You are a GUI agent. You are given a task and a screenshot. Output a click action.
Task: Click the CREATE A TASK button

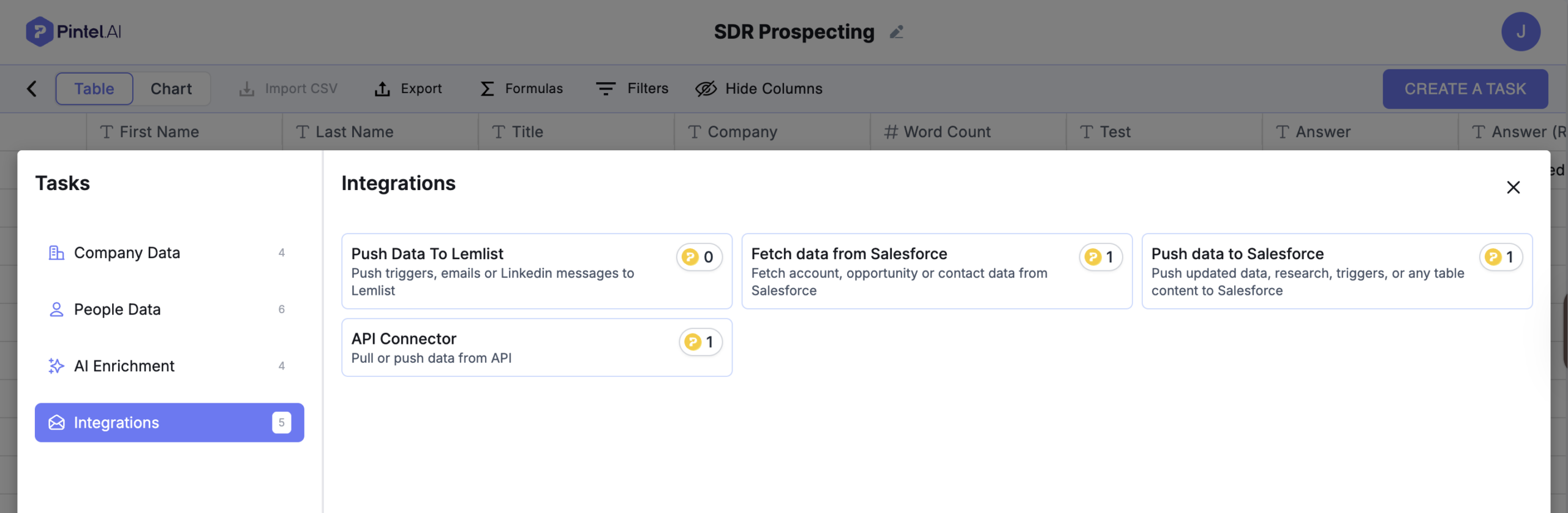tap(1465, 89)
